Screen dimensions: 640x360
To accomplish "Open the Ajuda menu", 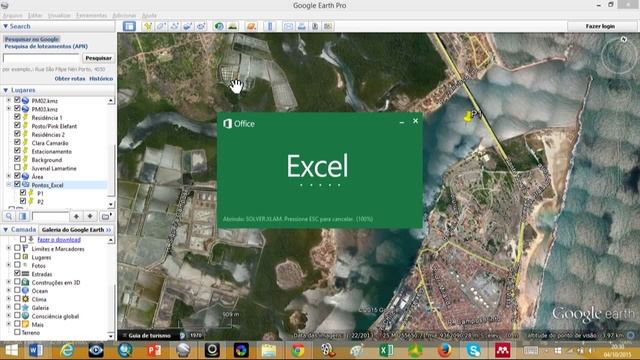I will 149,16.
